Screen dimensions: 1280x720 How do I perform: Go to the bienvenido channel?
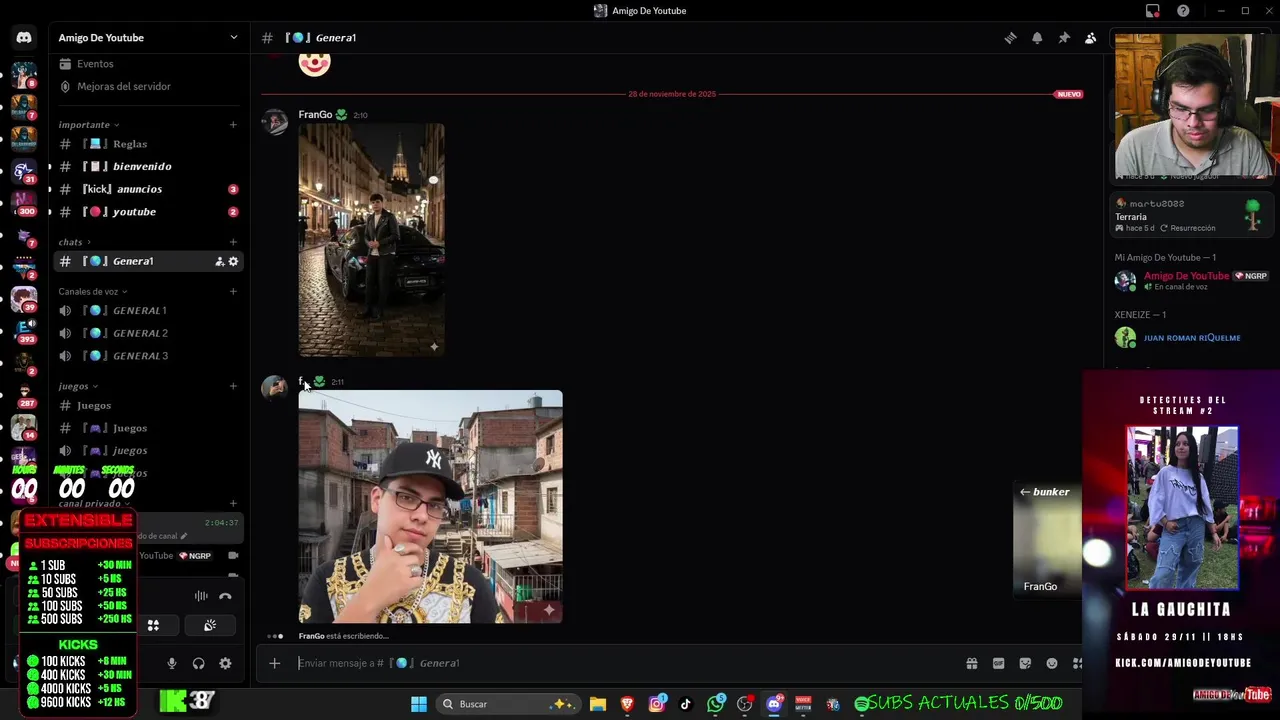pos(149,167)
